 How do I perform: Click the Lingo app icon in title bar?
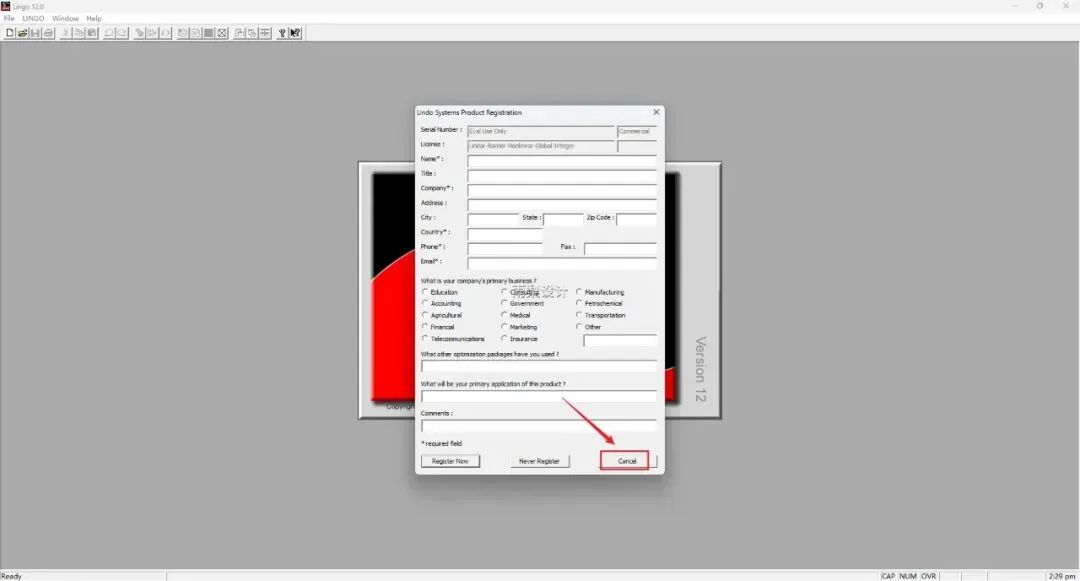(x=6, y=6)
